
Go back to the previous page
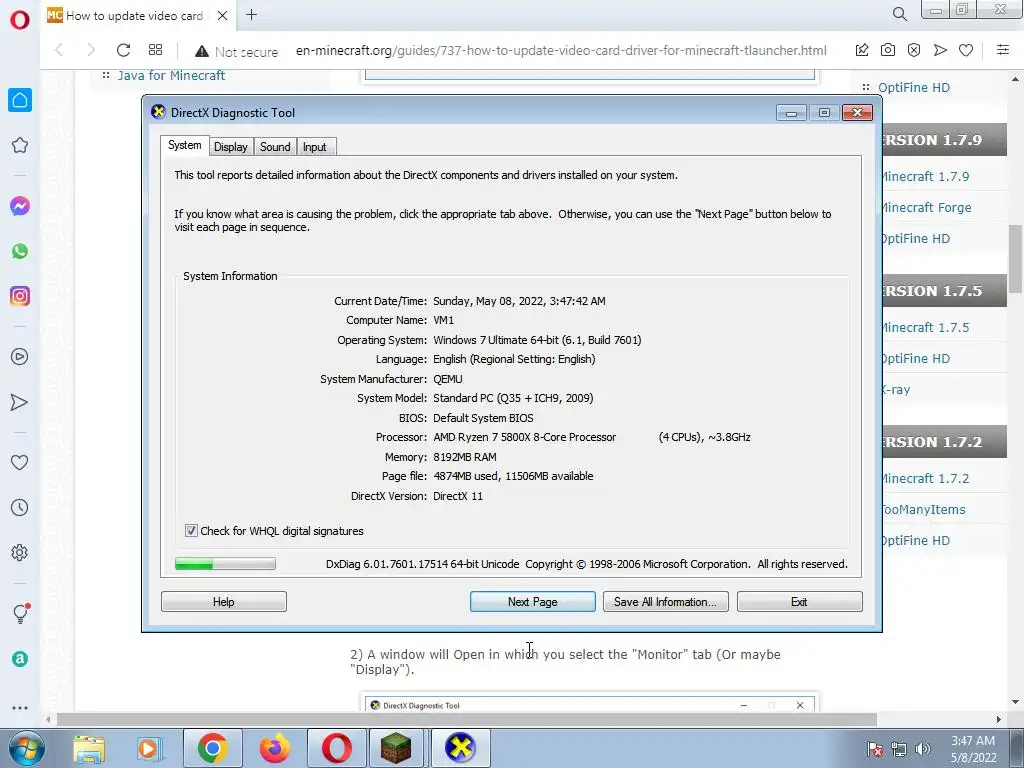click(x=59, y=50)
